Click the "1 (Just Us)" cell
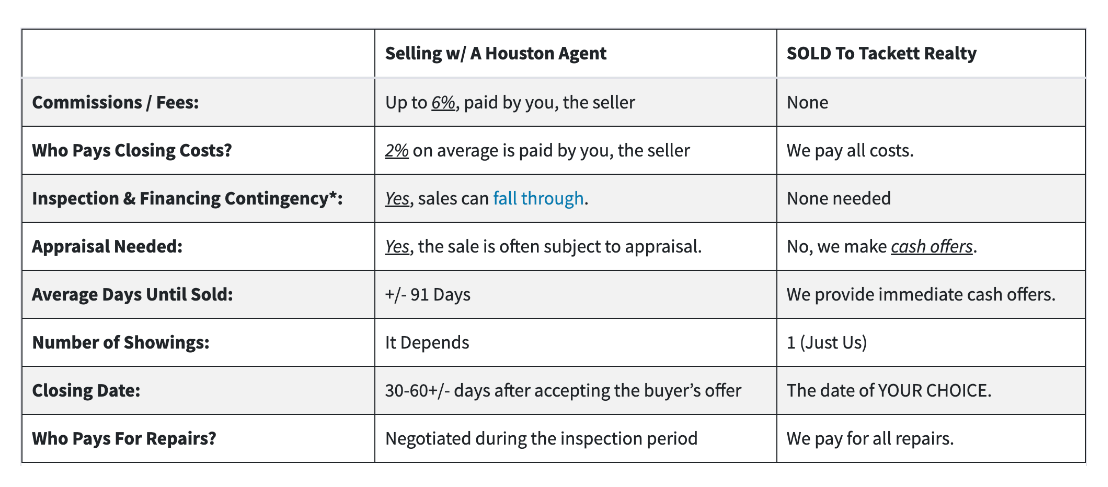Image resolution: width=1108 pixels, height=487 pixels. 826,342
